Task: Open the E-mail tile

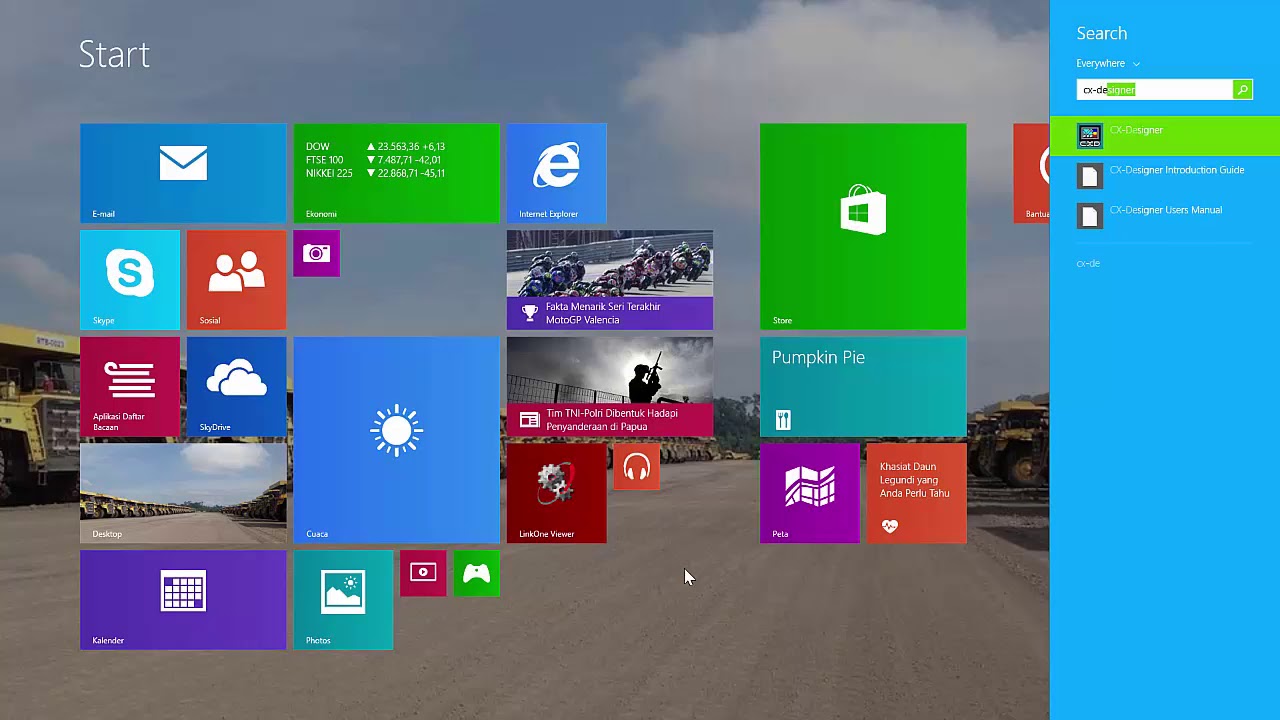Action: (183, 173)
